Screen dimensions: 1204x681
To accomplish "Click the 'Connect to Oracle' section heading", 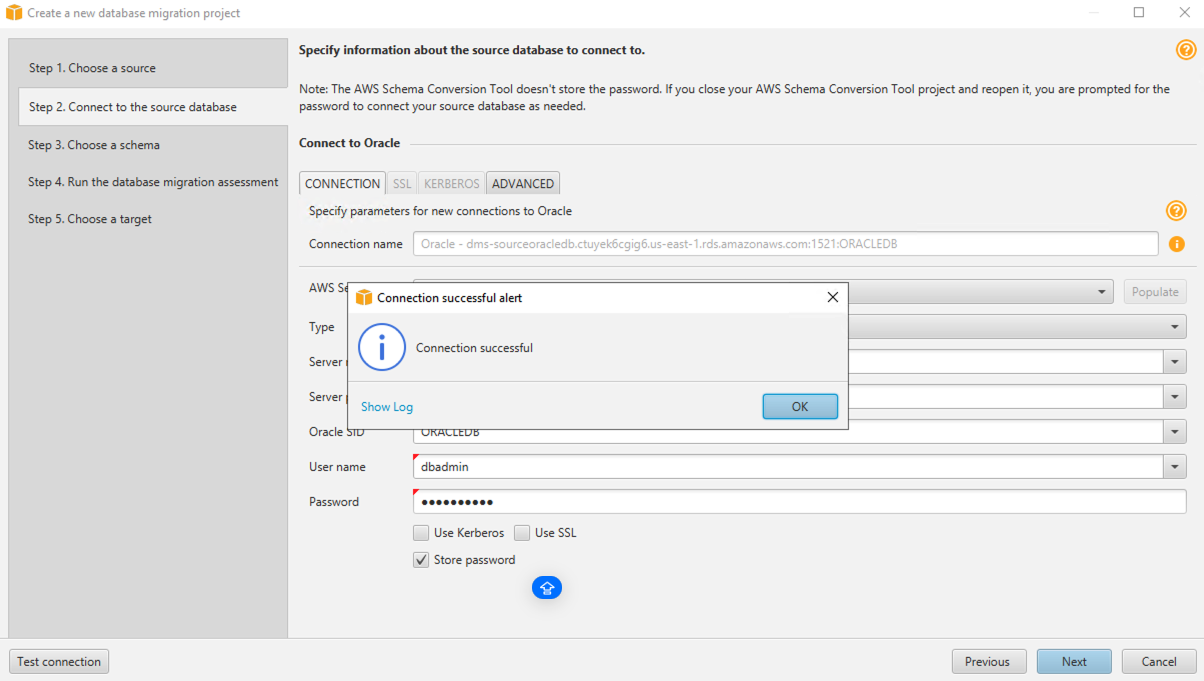I will (x=349, y=143).
